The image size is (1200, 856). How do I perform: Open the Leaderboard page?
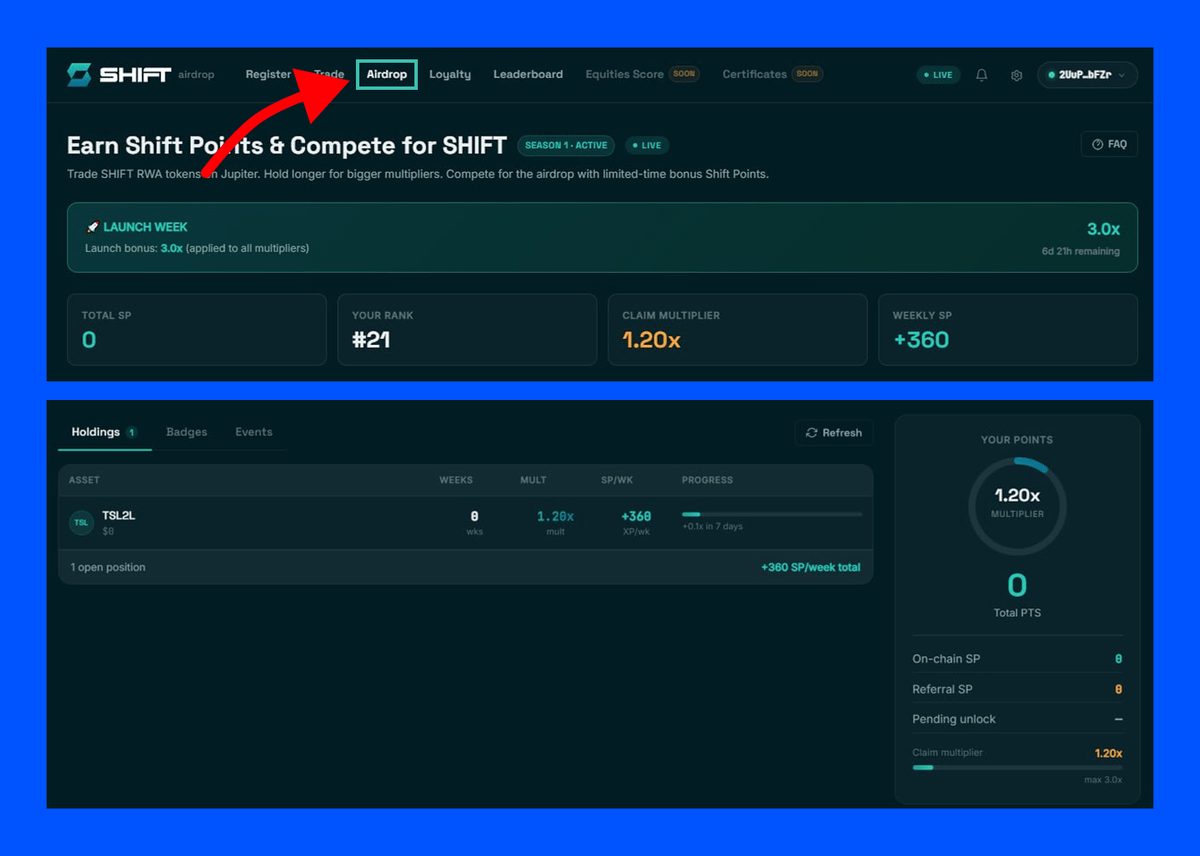pyautogui.click(x=528, y=74)
